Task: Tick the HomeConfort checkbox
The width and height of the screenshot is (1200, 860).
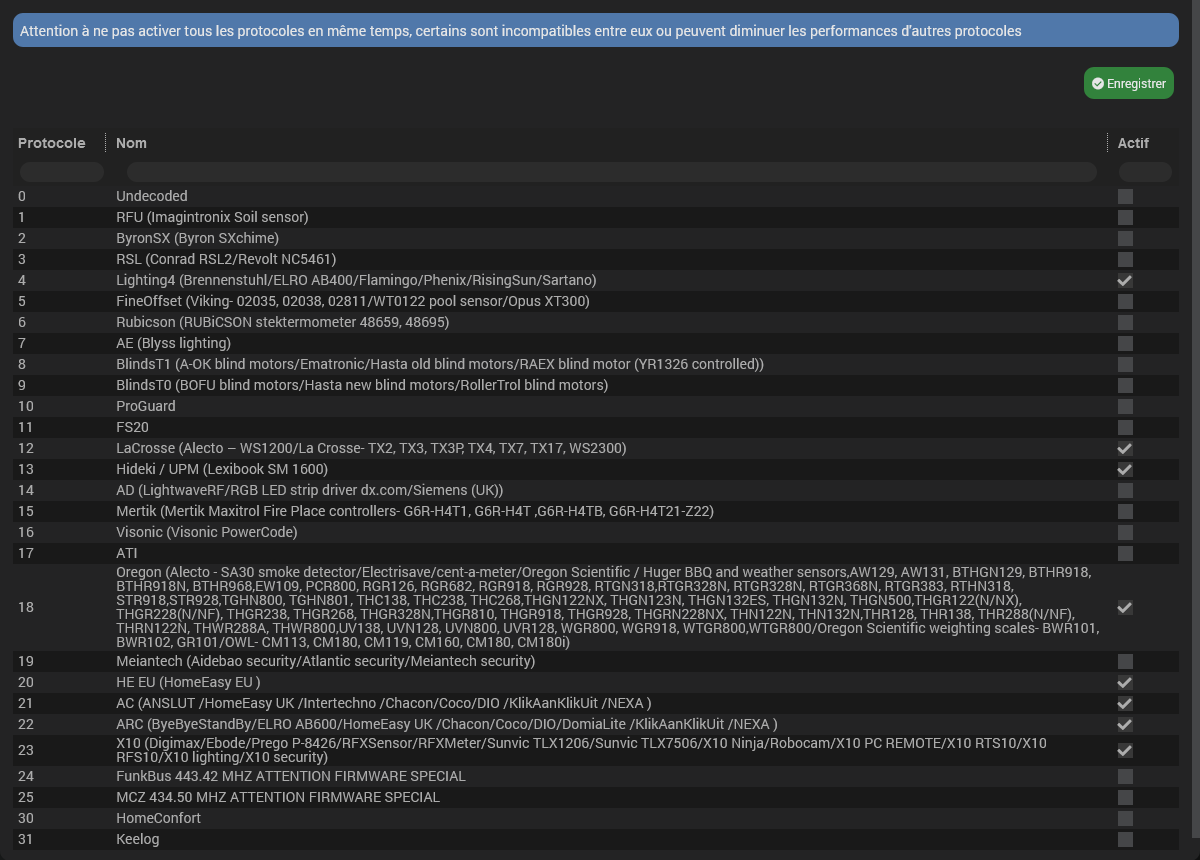Action: click(1126, 819)
